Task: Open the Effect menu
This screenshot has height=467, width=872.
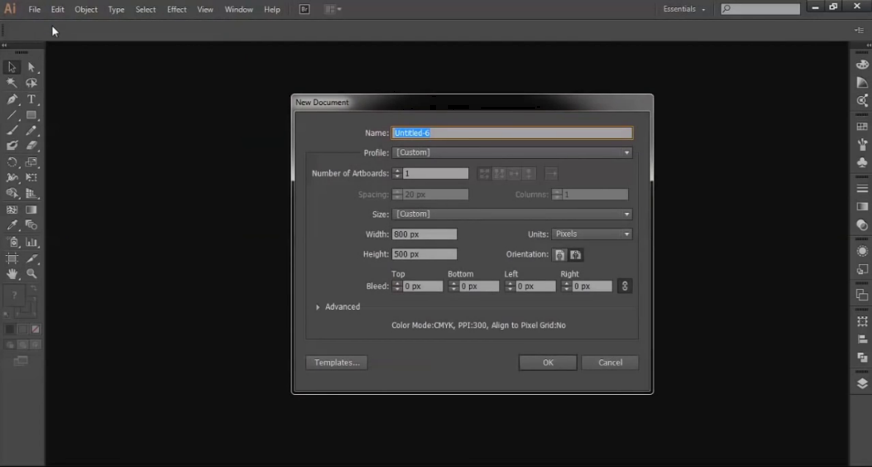Action: click(176, 9)
